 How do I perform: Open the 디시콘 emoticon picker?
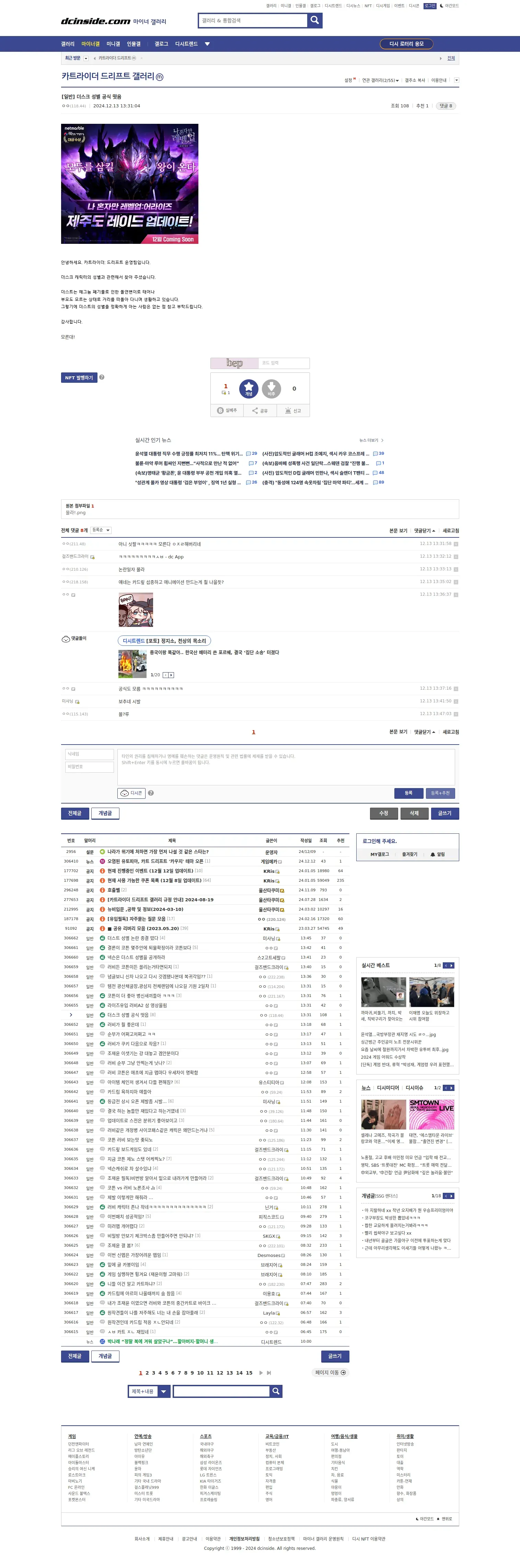point(131,793)
